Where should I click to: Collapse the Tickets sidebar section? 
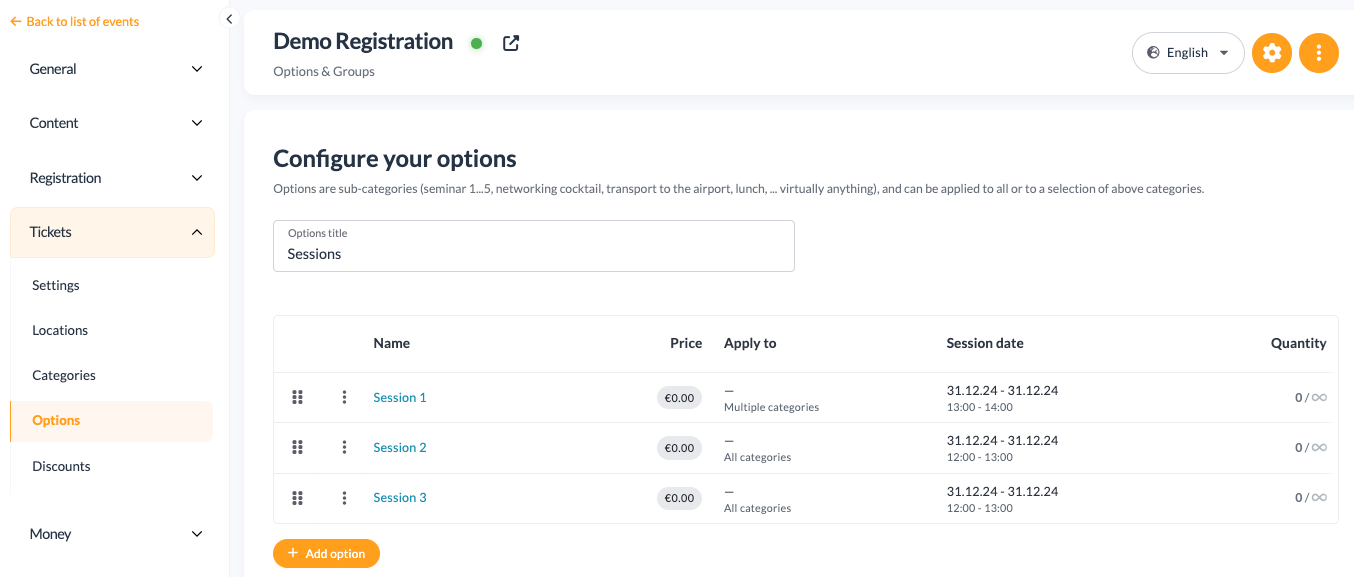pyautogui.click(x=112, y=232)
